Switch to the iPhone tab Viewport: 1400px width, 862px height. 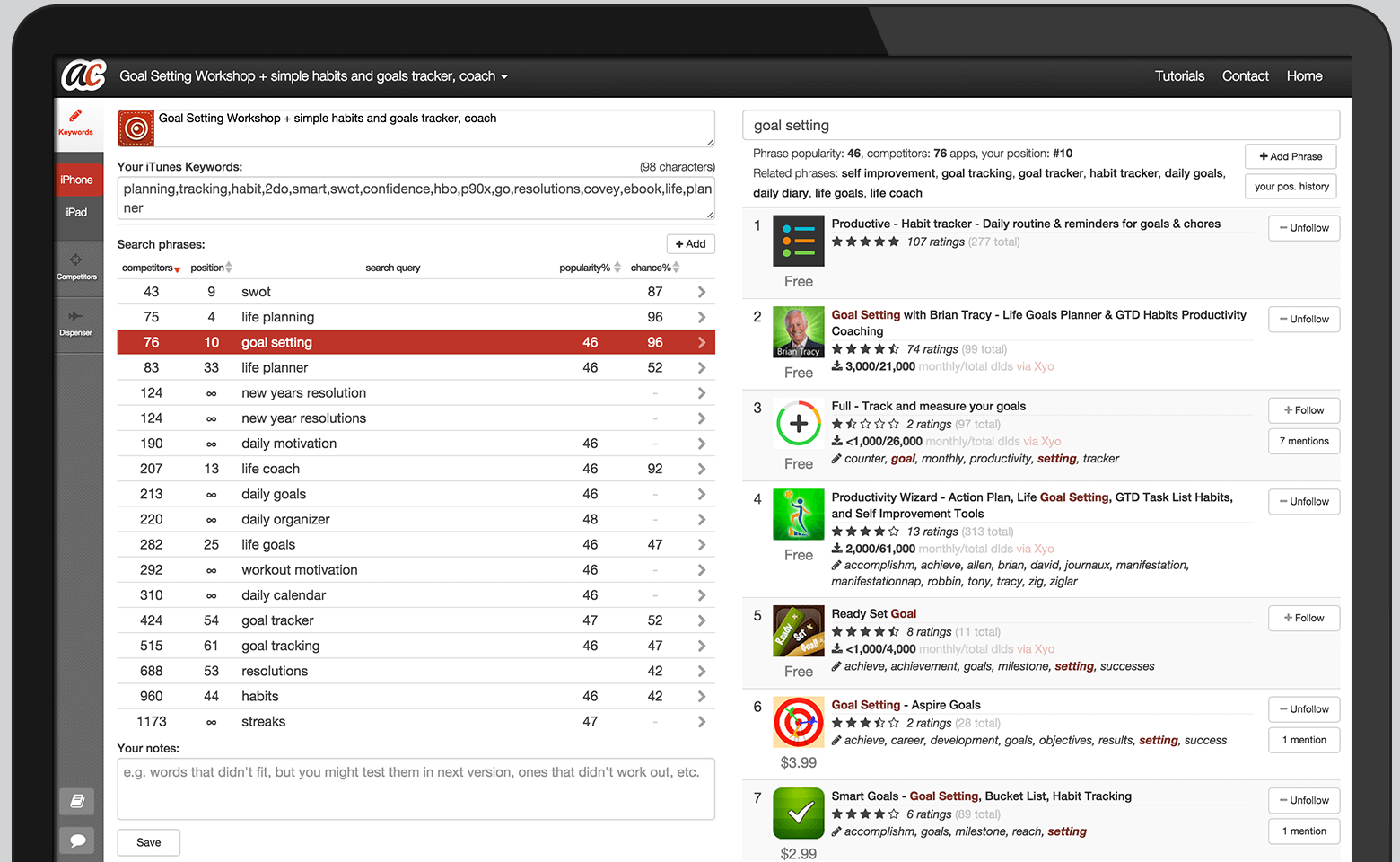pos(77,180)
